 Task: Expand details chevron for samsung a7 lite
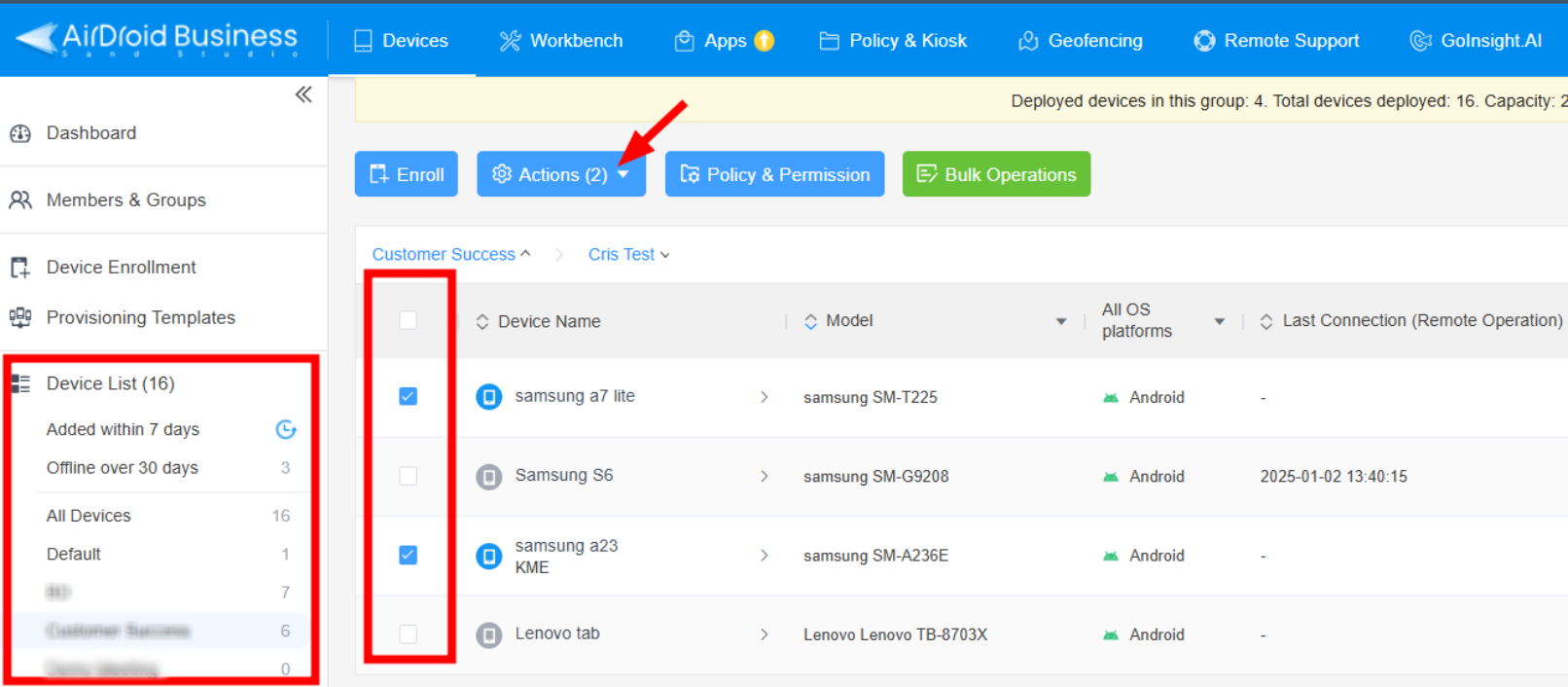pyautogui.click(x=765, y=397)
